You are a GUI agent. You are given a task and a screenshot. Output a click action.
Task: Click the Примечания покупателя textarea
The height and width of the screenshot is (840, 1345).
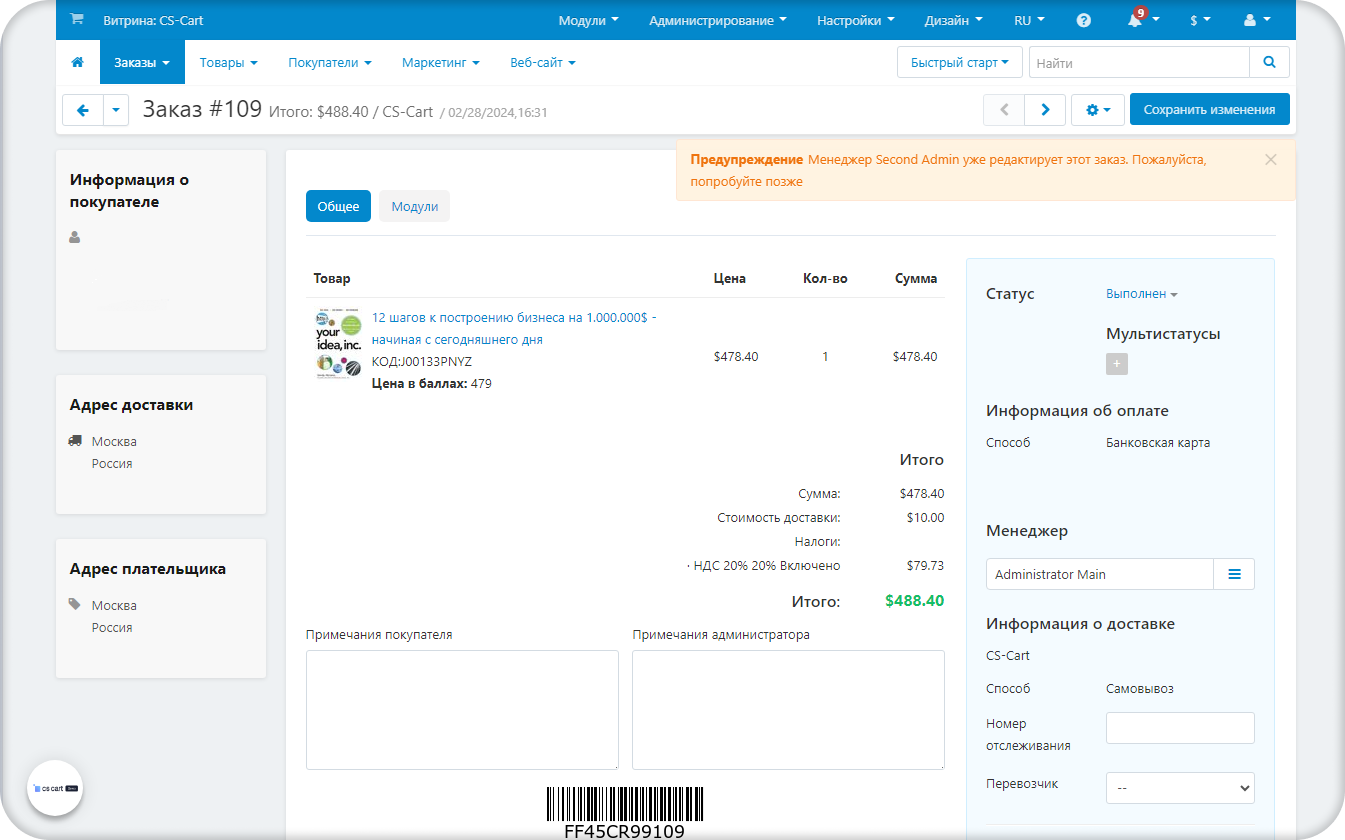coord(462,710)
